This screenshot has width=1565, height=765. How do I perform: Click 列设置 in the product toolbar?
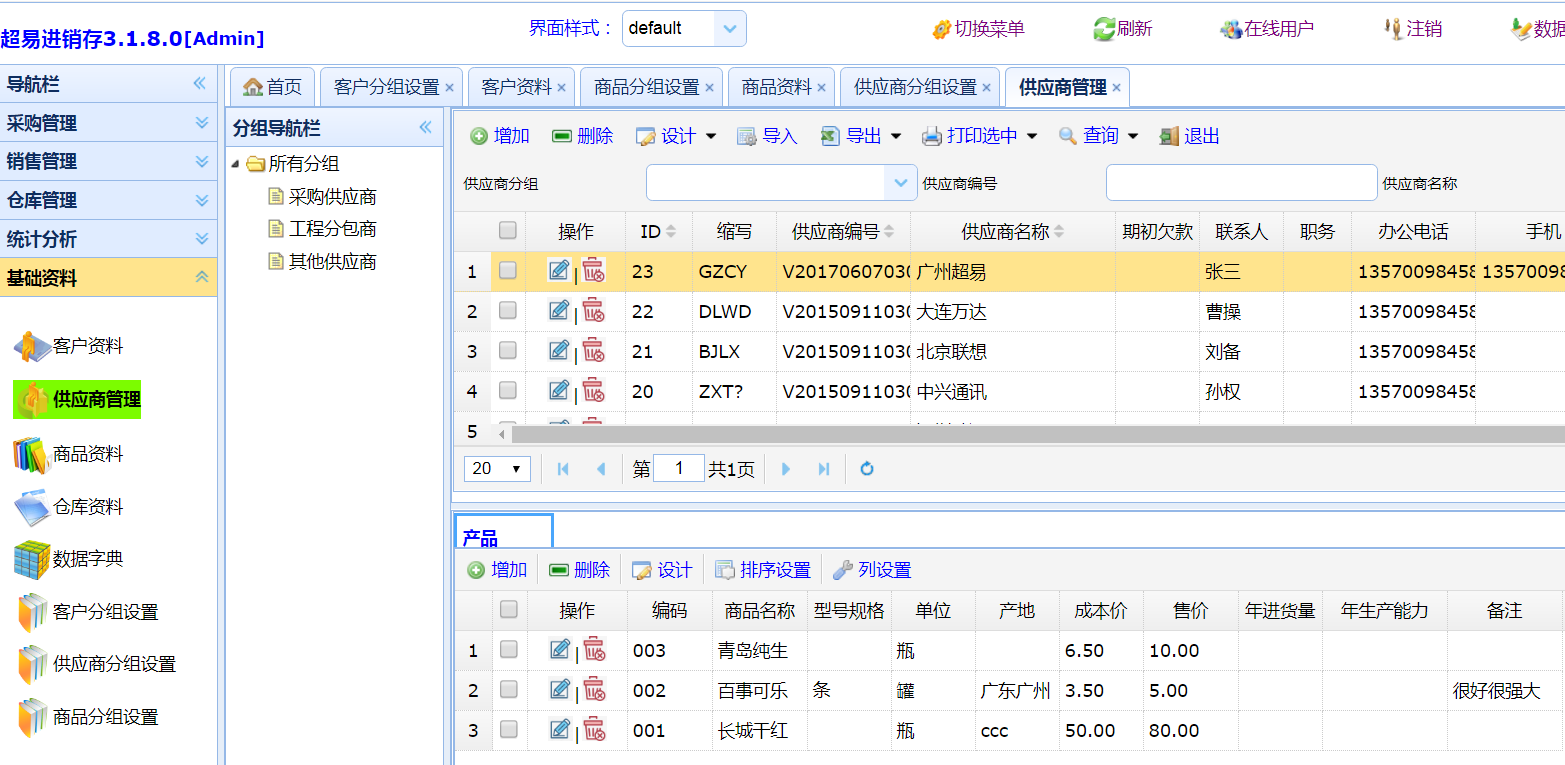point(872,570)
